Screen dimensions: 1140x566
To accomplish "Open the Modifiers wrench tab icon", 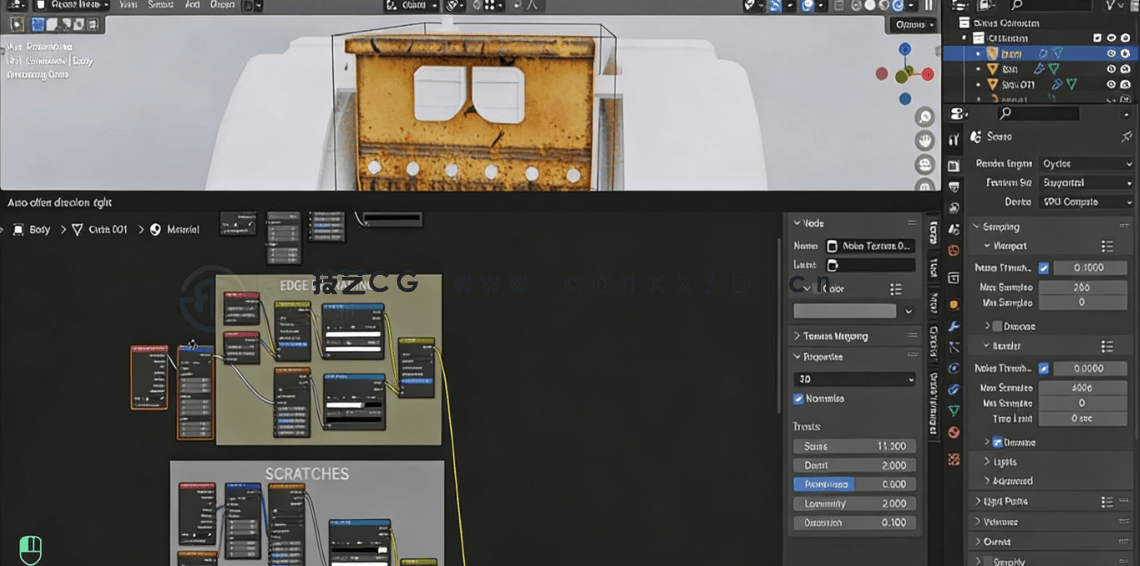I will tap(954, 326).
